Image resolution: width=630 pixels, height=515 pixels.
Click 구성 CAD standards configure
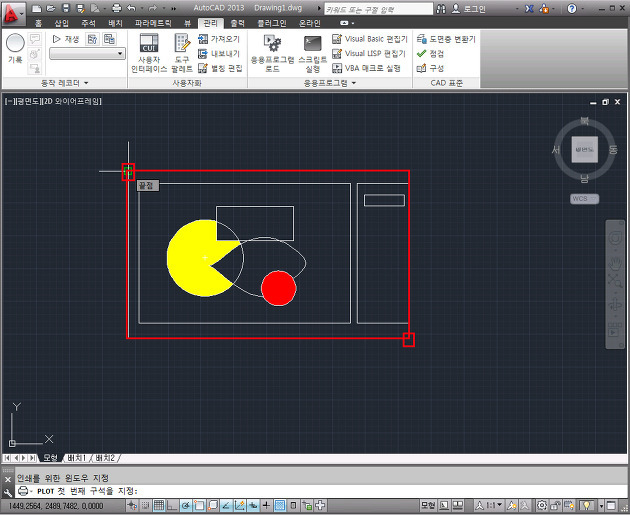430,68
